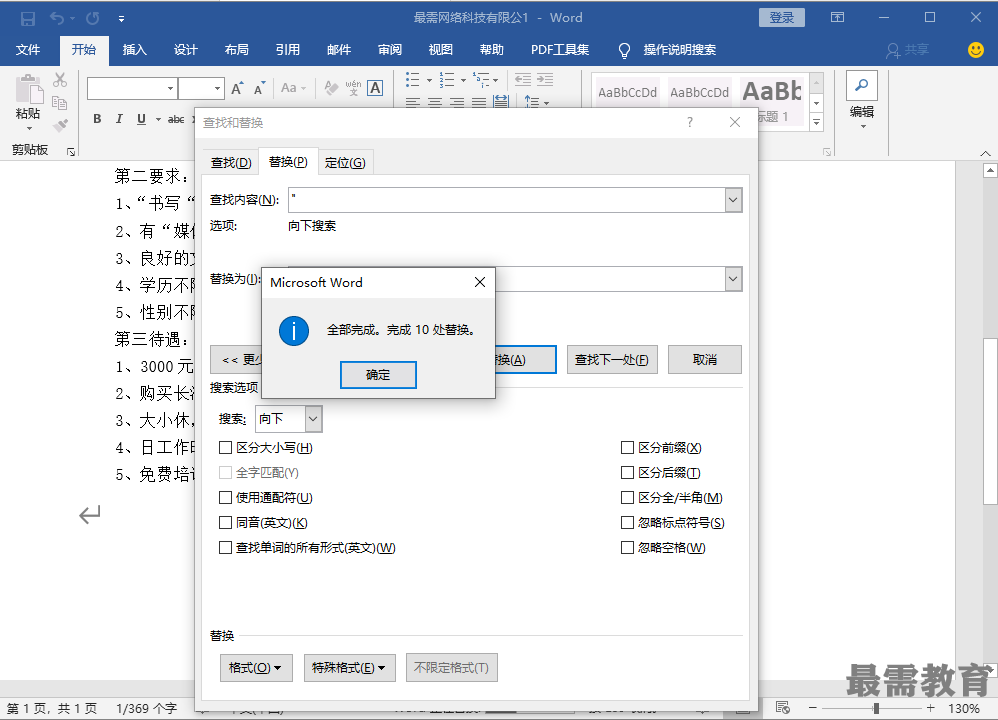Viewport: 998px width, 720px height.
Task: Enable 忽略空格(W) checkbox
Action: tap(628, 547)
